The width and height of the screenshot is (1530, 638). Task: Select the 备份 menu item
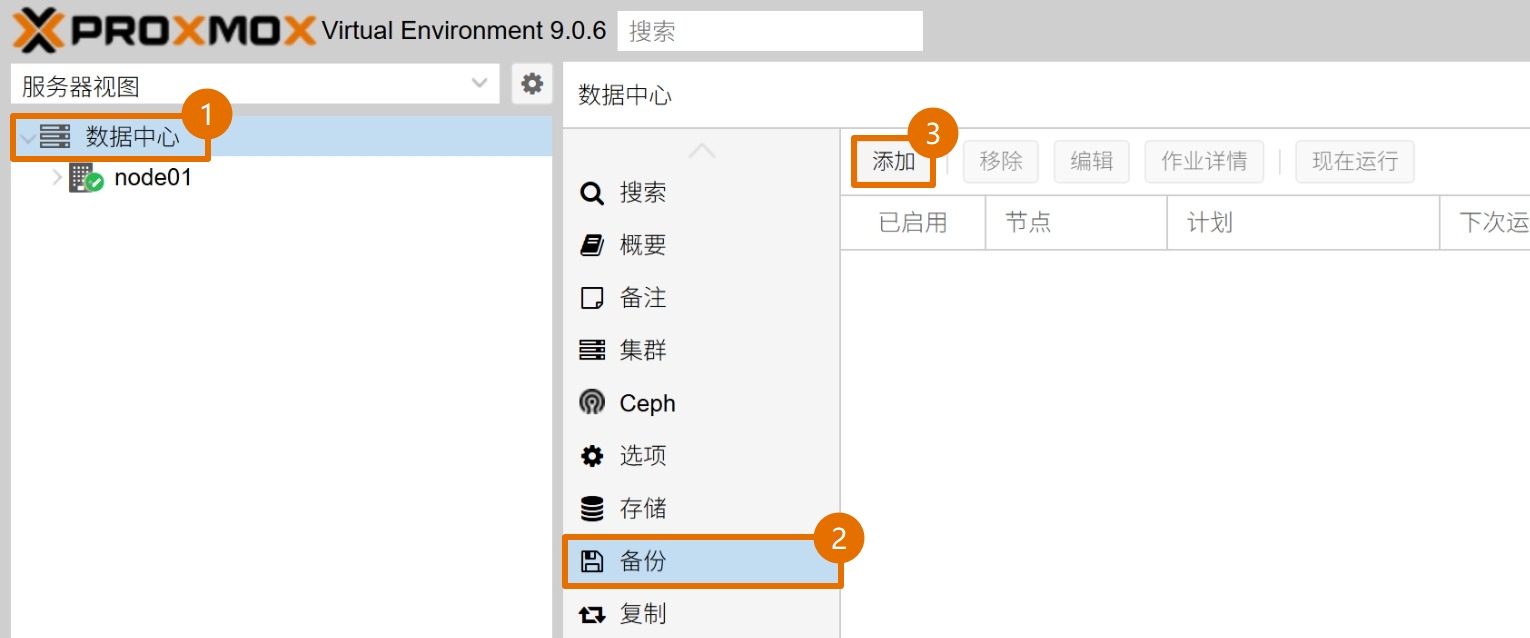[x=701, y=561]
